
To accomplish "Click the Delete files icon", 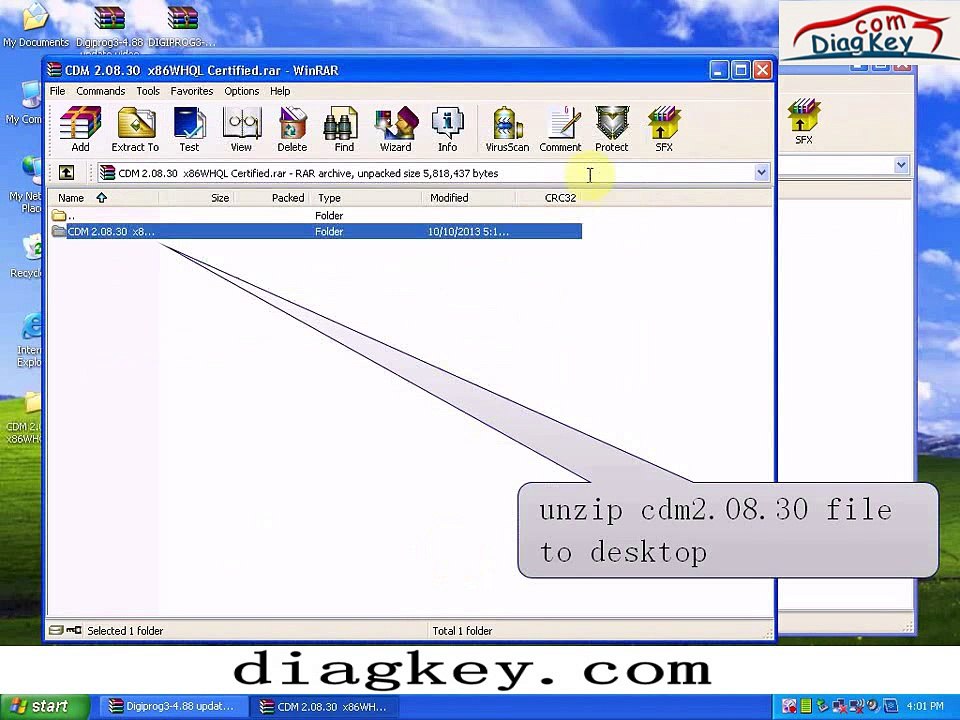I will tap(292, 129).
